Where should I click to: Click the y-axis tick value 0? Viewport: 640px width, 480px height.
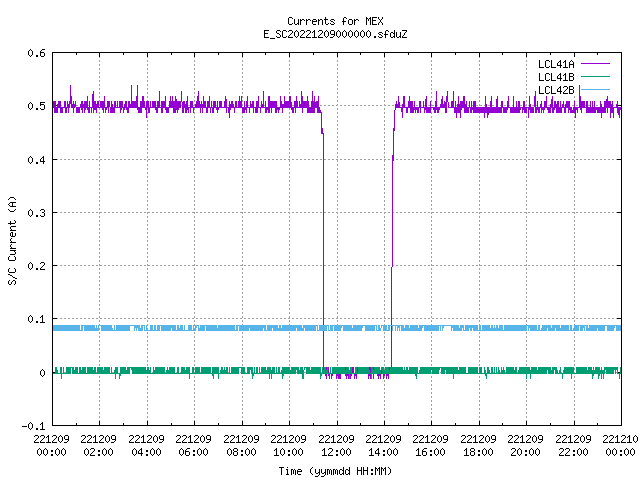42,373
